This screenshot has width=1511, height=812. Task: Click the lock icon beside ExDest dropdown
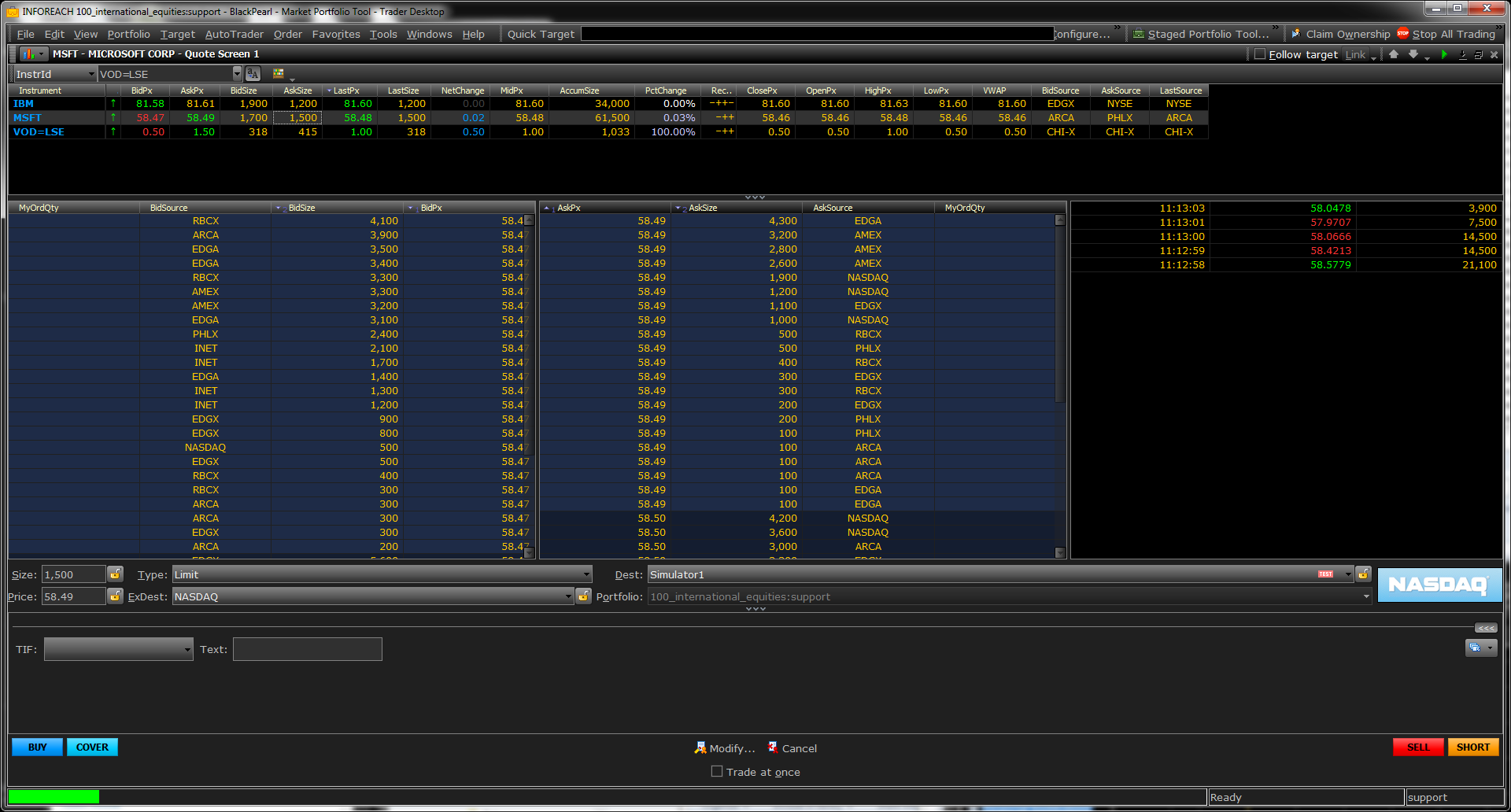tap(583, 596)
